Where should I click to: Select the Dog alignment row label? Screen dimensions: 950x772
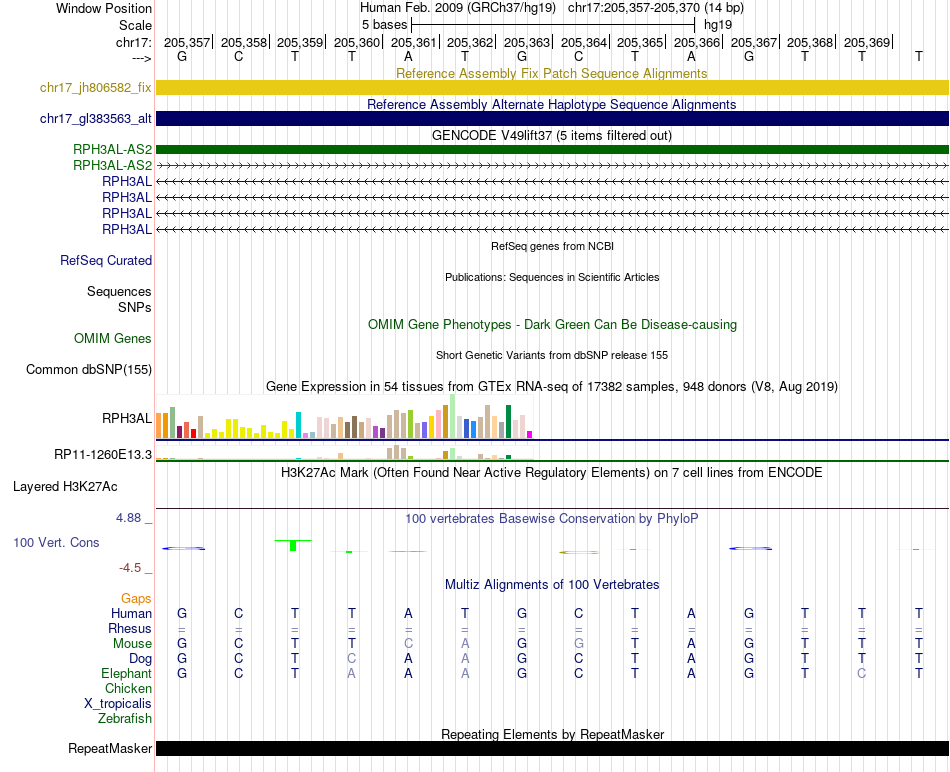coord(140,659)
